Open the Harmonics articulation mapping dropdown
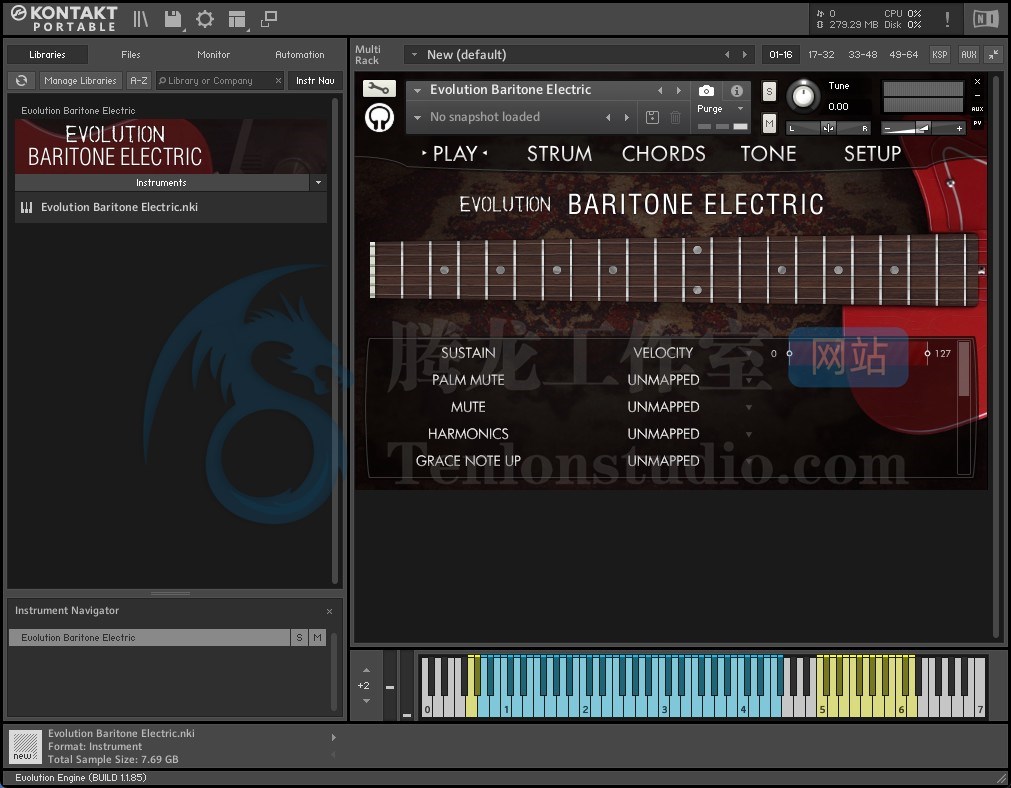The height and width of the screenshot is (788, 1011). point(749,435)
